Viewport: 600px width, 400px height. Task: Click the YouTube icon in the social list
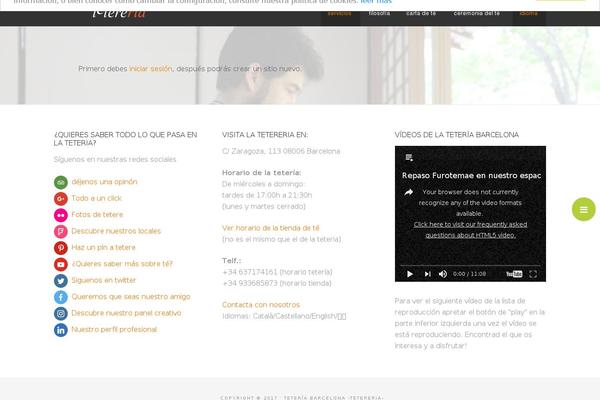[60, 264]
